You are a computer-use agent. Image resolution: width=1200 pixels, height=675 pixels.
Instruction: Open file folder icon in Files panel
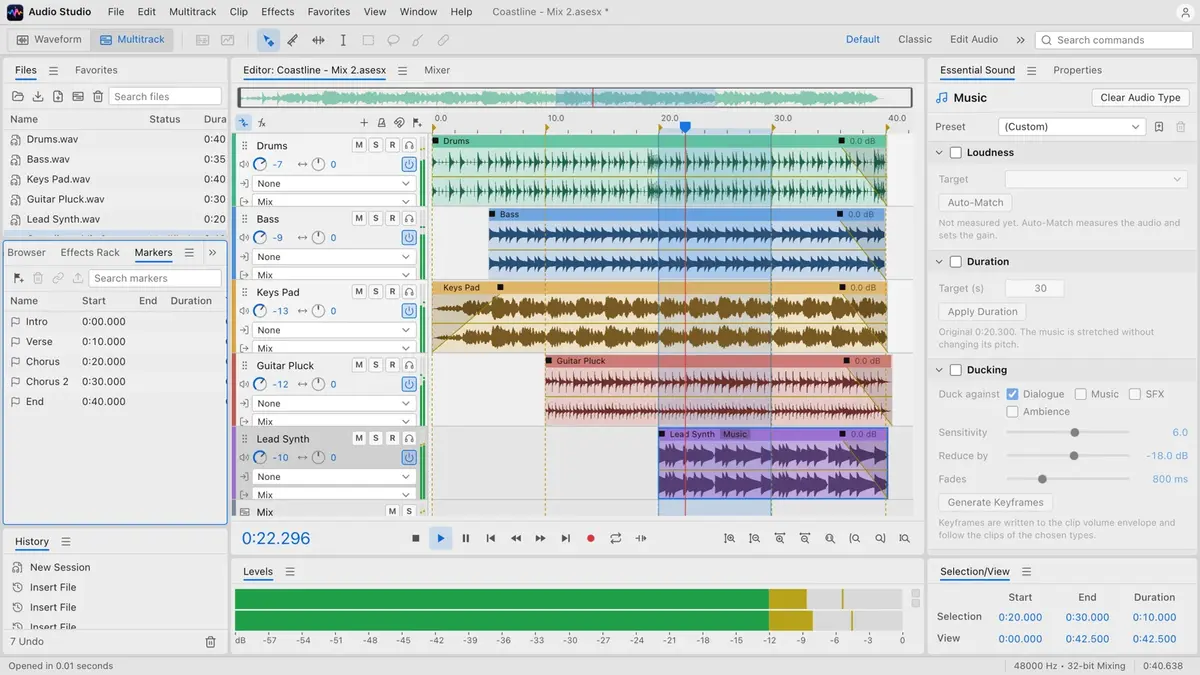(x=18, y=96)
